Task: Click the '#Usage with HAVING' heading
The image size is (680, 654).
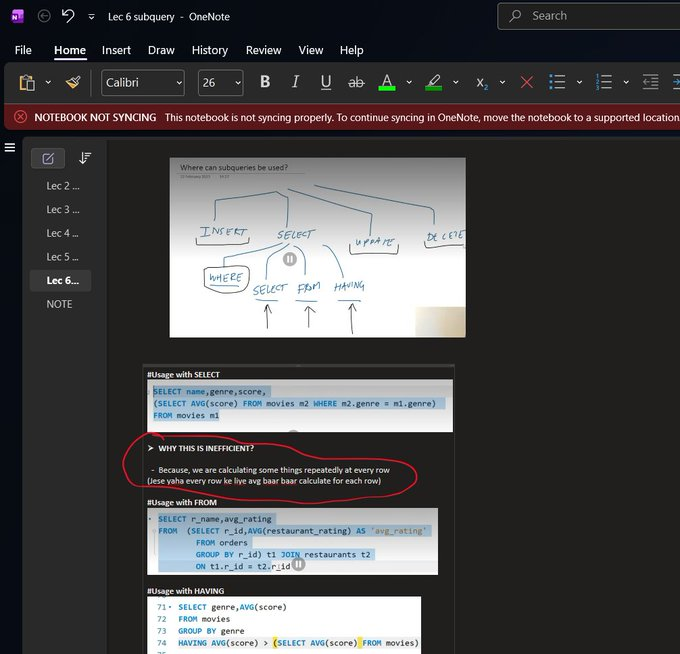Action: (x=186, y=591)
